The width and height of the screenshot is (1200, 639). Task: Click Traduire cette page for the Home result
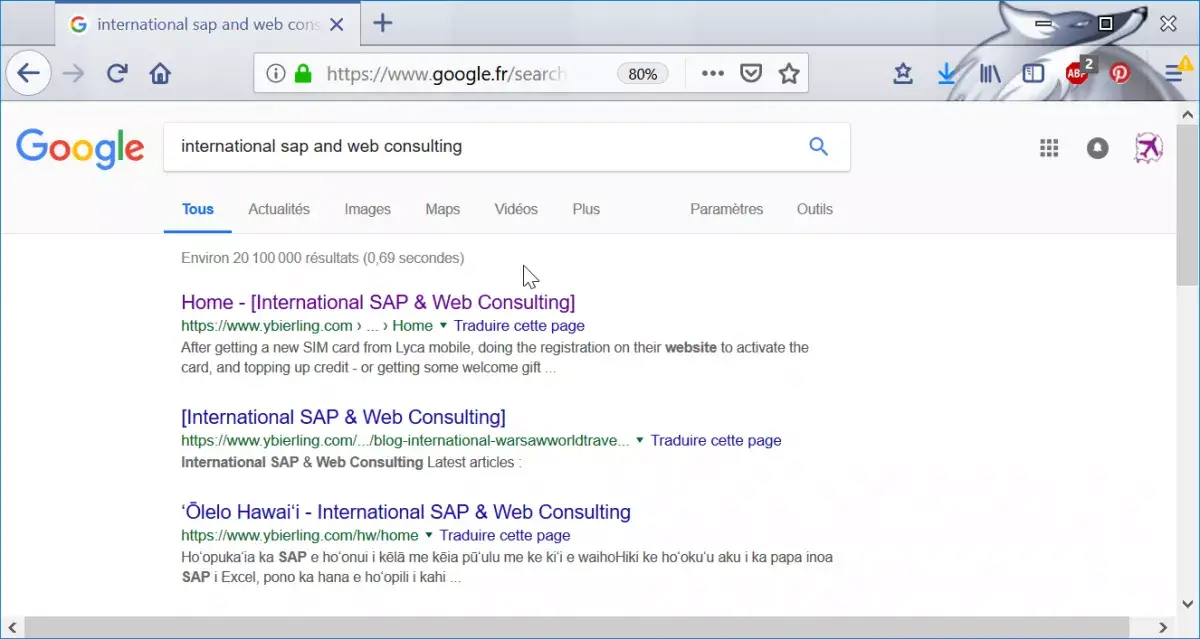click(519, 326)
